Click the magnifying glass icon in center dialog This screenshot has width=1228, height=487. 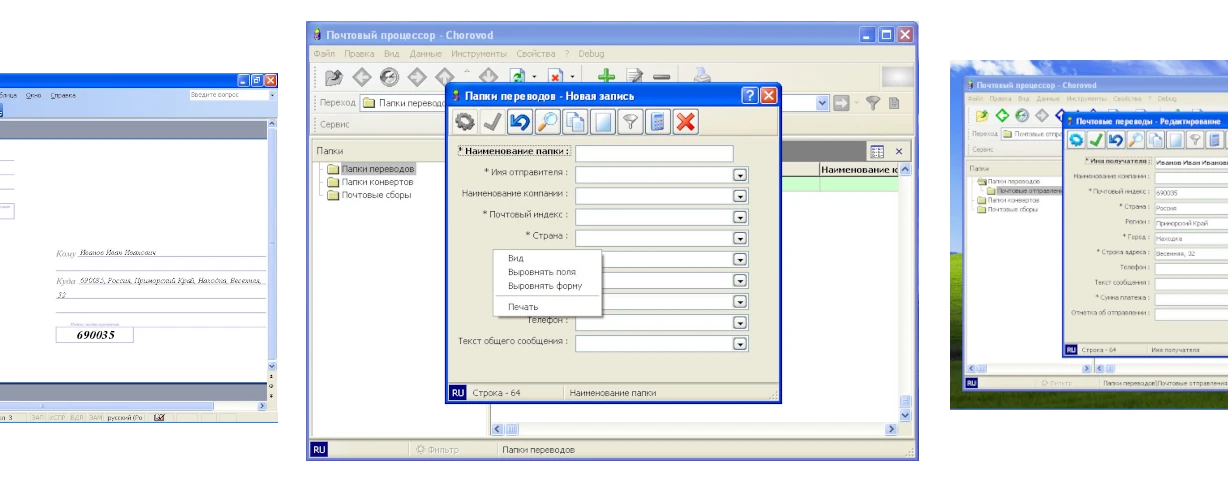tap(547, 122)
